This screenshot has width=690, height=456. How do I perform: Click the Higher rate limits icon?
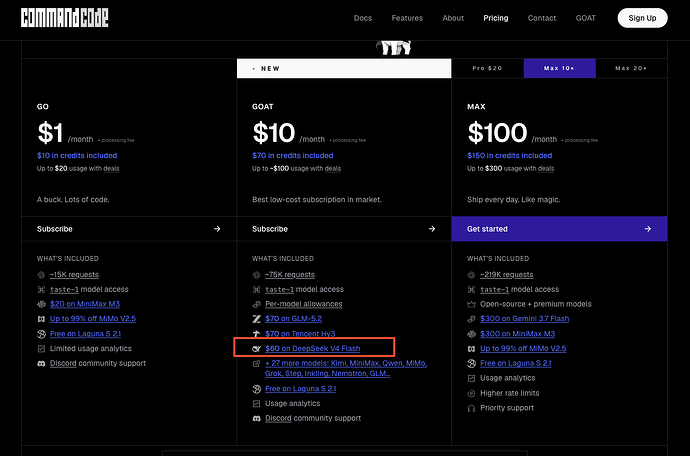pos(471,393)
